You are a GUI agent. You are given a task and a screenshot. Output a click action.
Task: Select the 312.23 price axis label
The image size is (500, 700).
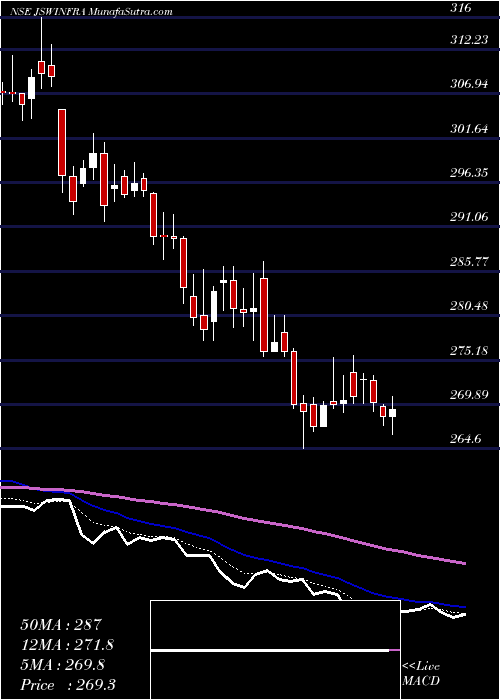(x=469, y=40)
